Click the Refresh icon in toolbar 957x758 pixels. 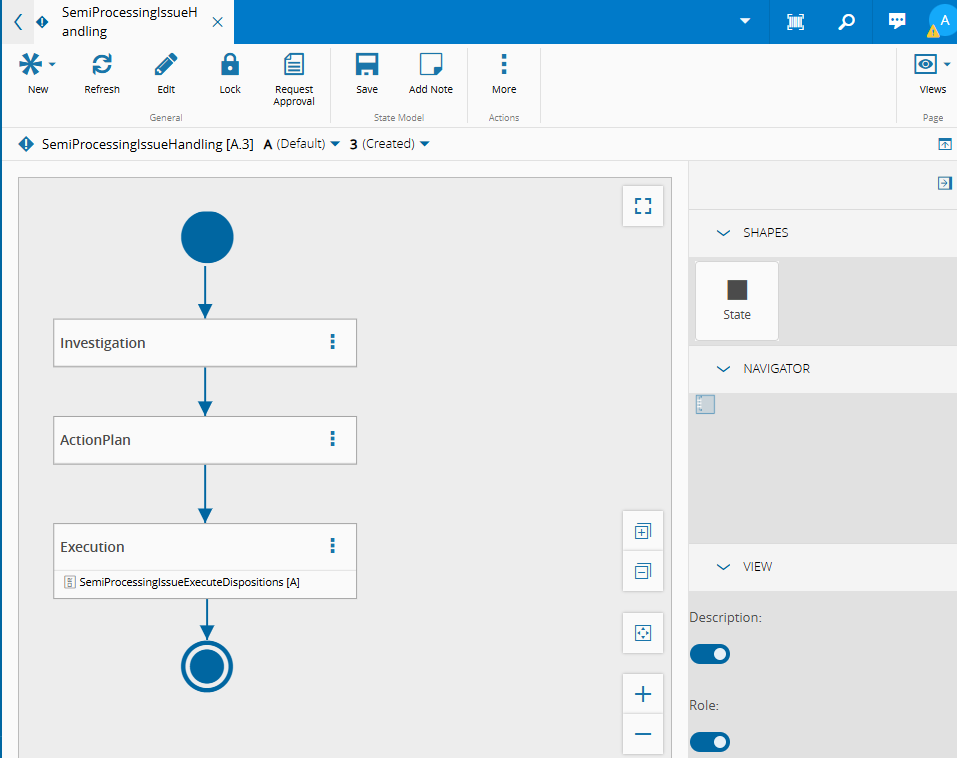102,66
